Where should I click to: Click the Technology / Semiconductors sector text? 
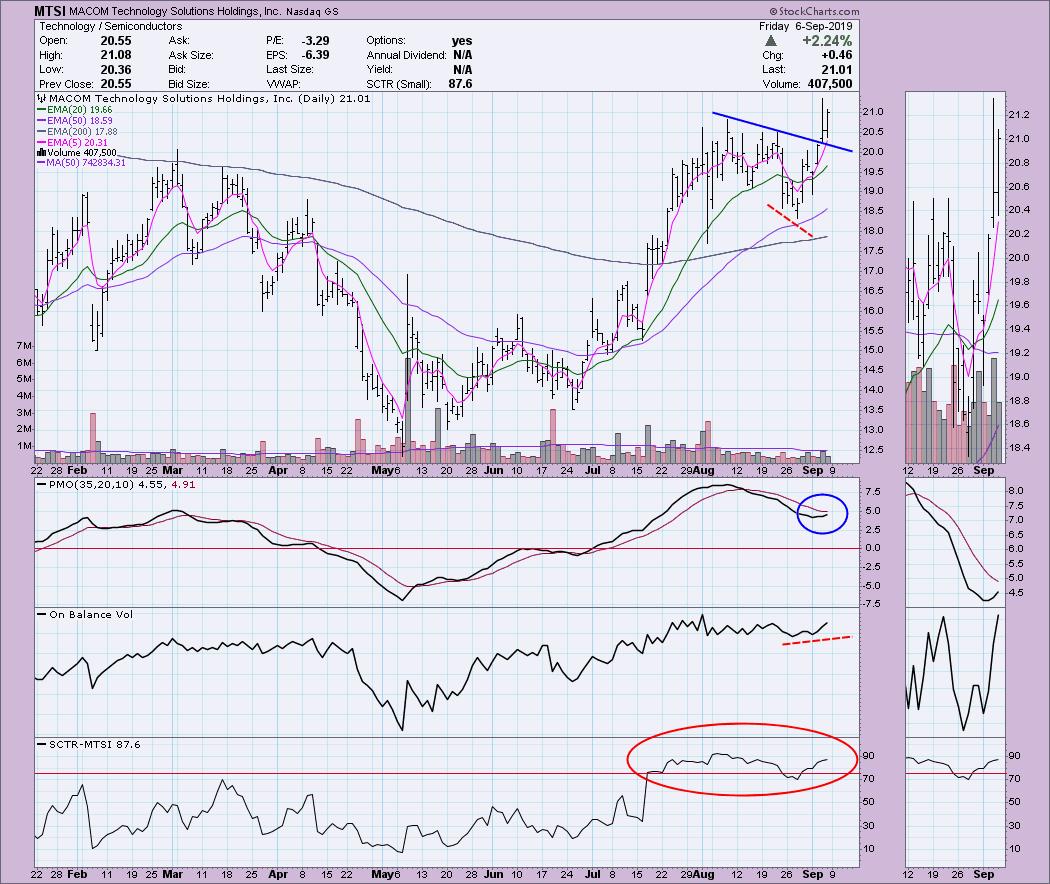click(x=95, y=26)
